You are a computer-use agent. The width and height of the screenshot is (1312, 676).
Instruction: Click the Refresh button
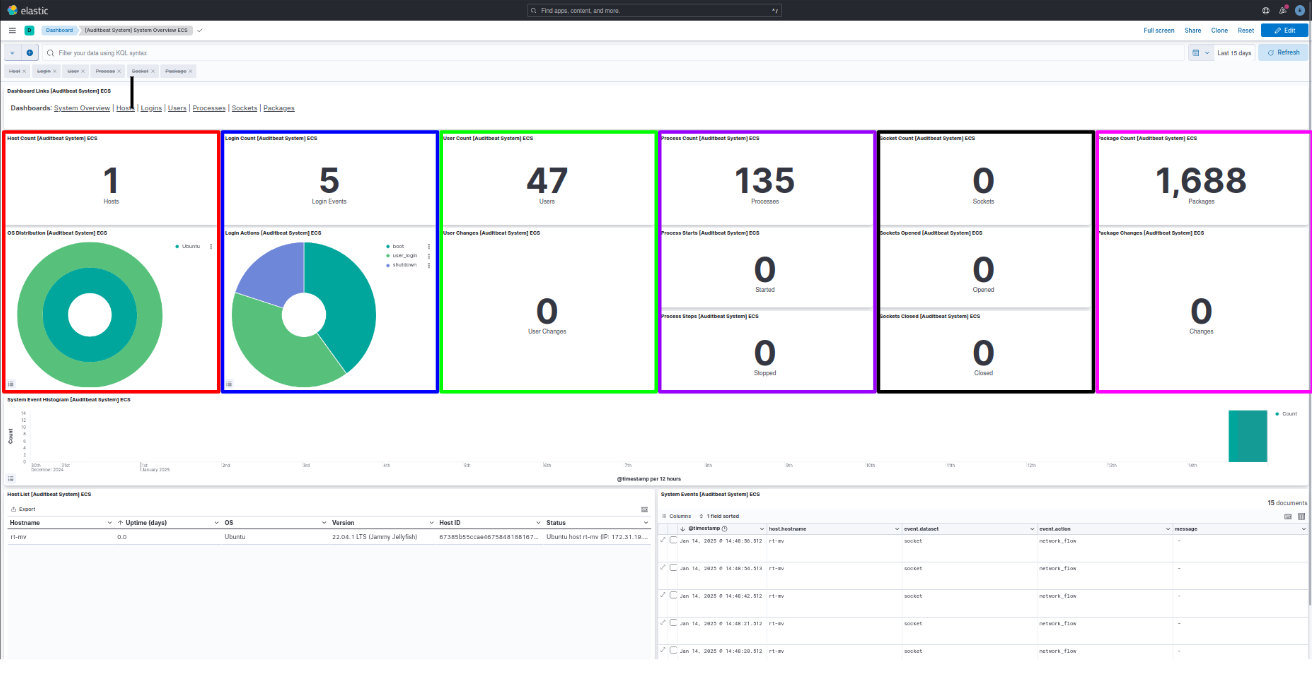click(x=1283, y=52)
